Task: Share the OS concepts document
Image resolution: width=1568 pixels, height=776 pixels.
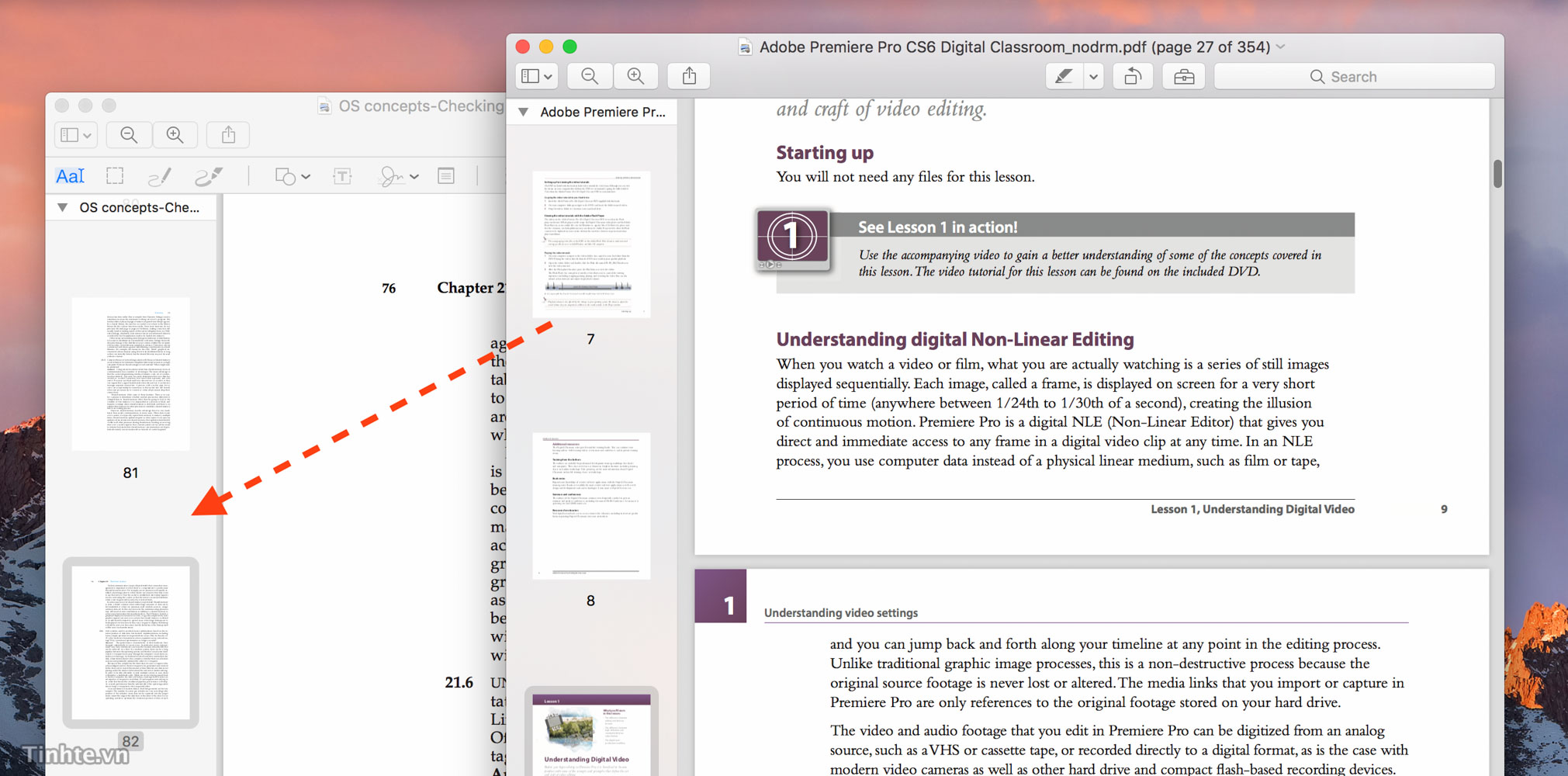Action: click(228, 135)
